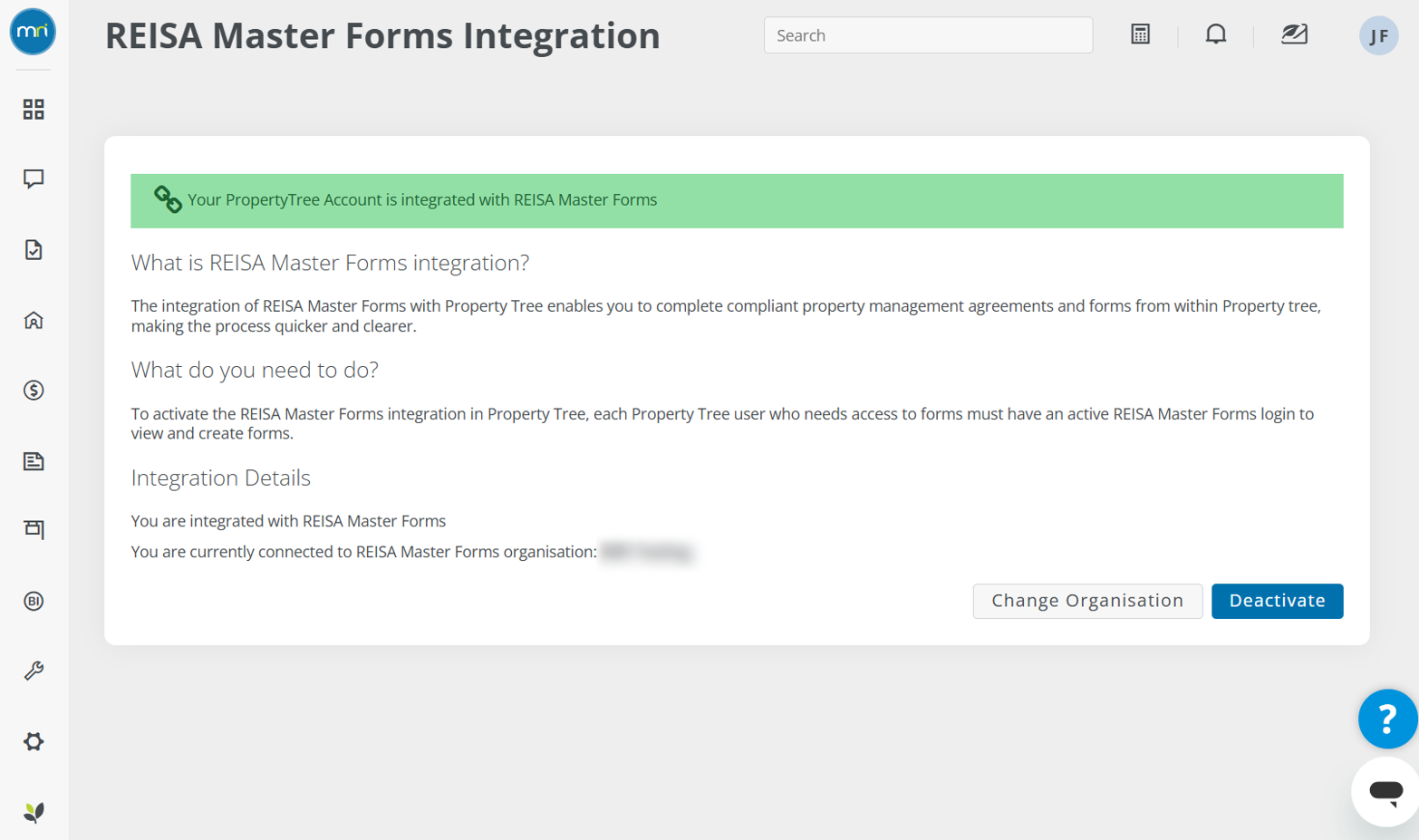The width and height of the screenshot is (1419, 840).
Task: Click the green leaf icon in sidebar
Action: [34, 812]
